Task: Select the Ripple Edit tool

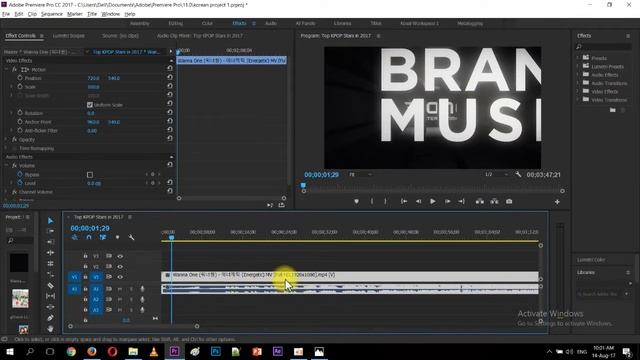Action: (51, 242)
